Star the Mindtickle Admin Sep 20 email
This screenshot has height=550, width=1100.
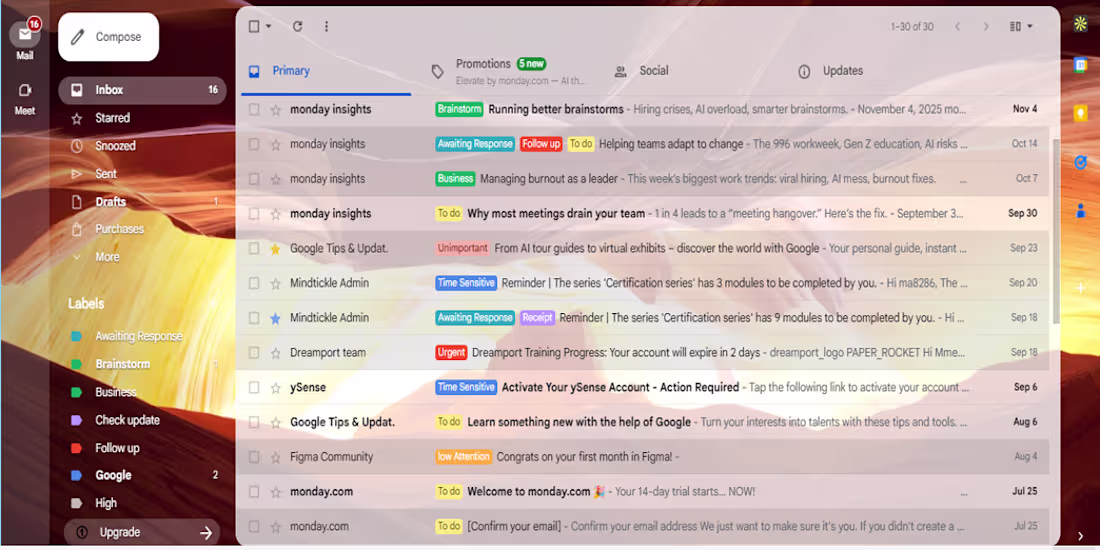[275, 283]
